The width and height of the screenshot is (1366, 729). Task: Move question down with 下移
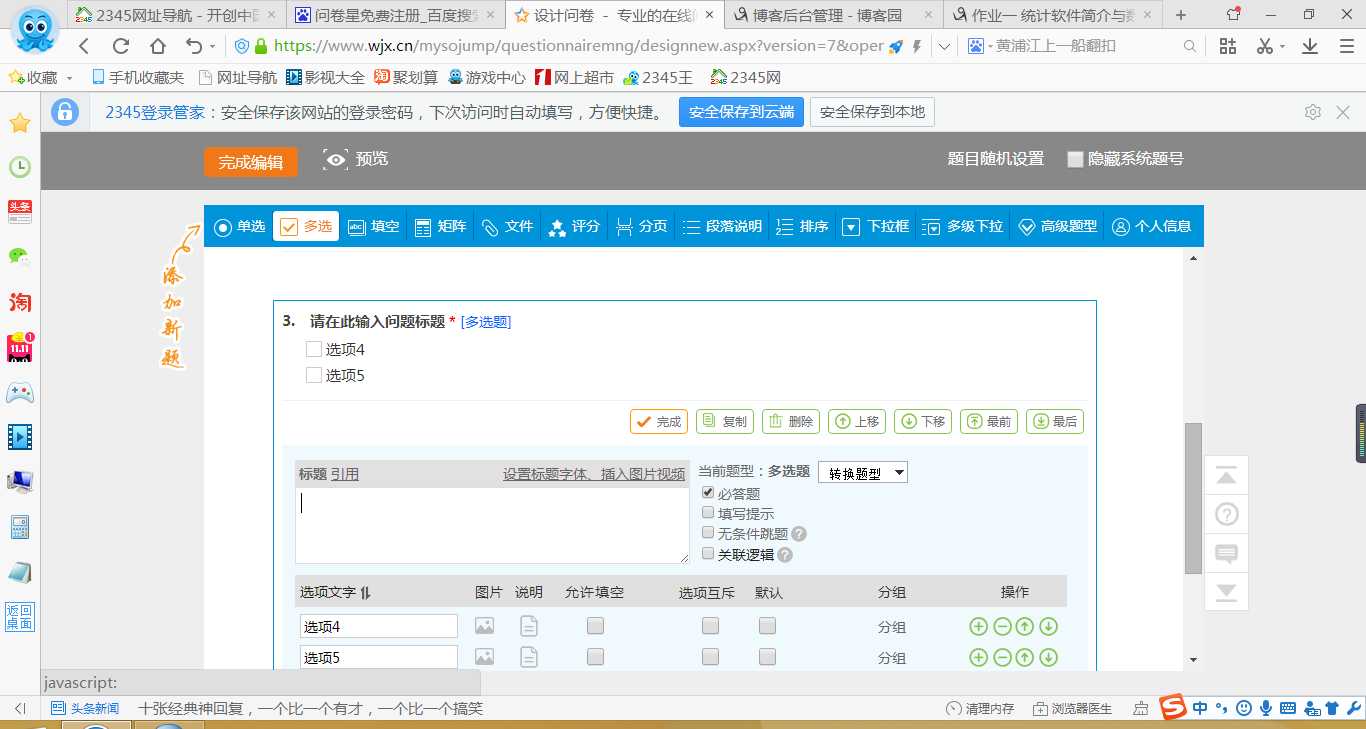click(x=923, y=422)
